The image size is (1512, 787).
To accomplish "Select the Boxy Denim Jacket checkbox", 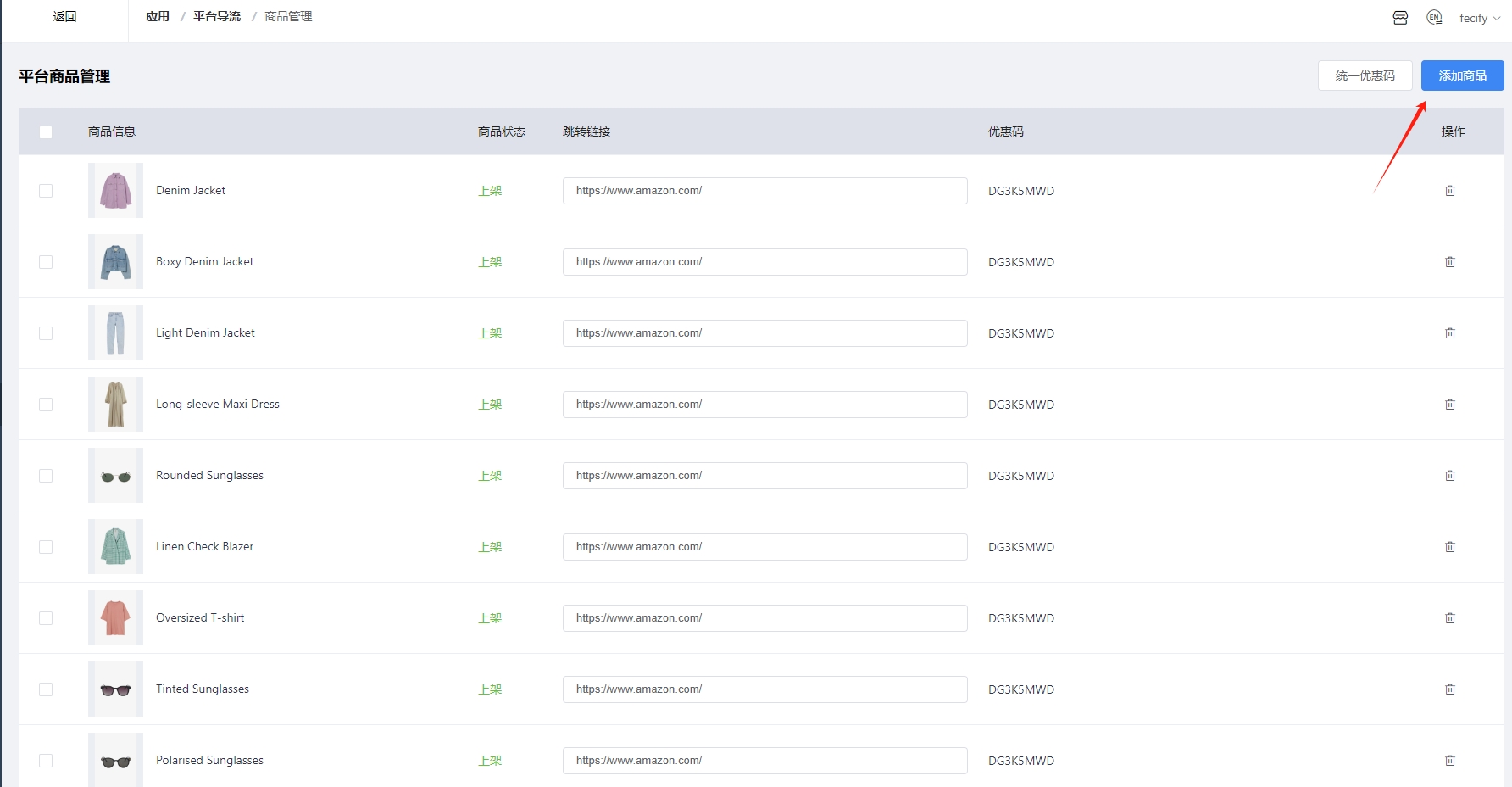I will tap(46, 262).
